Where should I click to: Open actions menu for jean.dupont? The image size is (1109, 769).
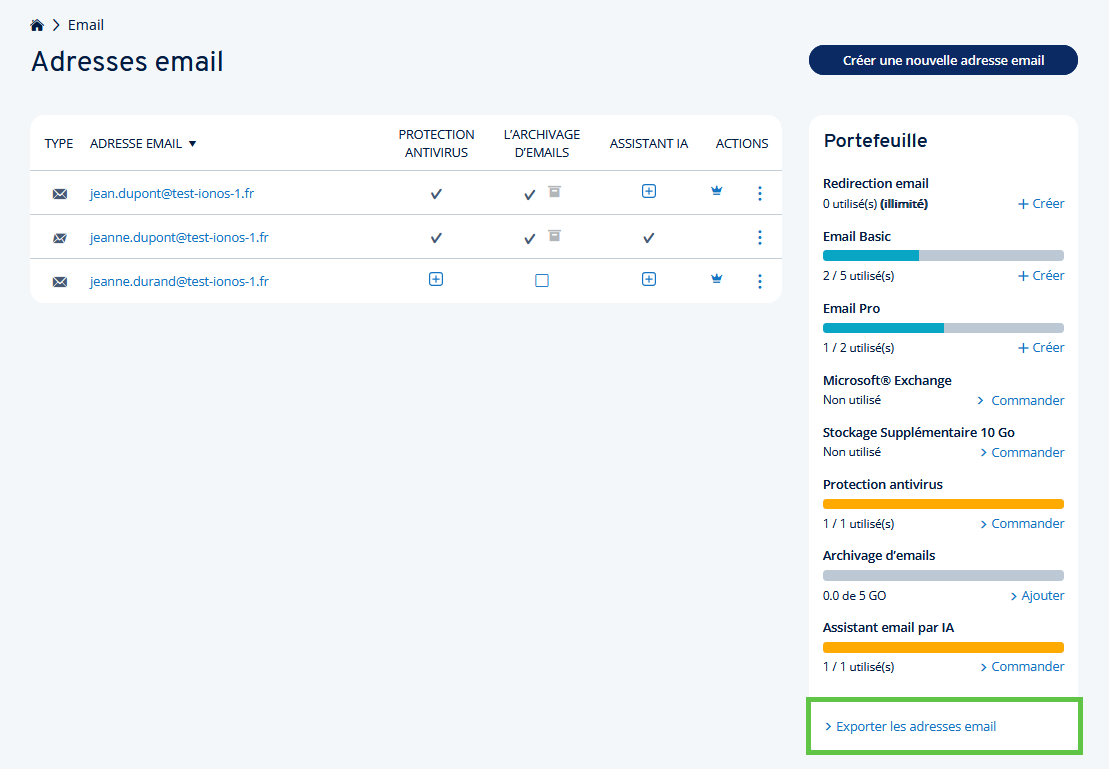760,193
